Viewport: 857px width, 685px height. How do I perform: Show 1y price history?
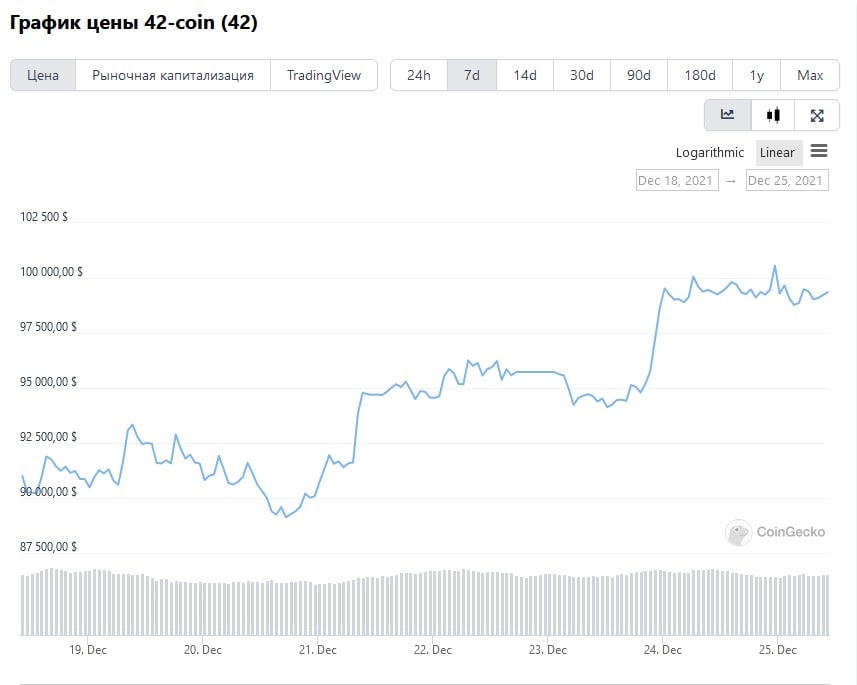pos(757,75)
